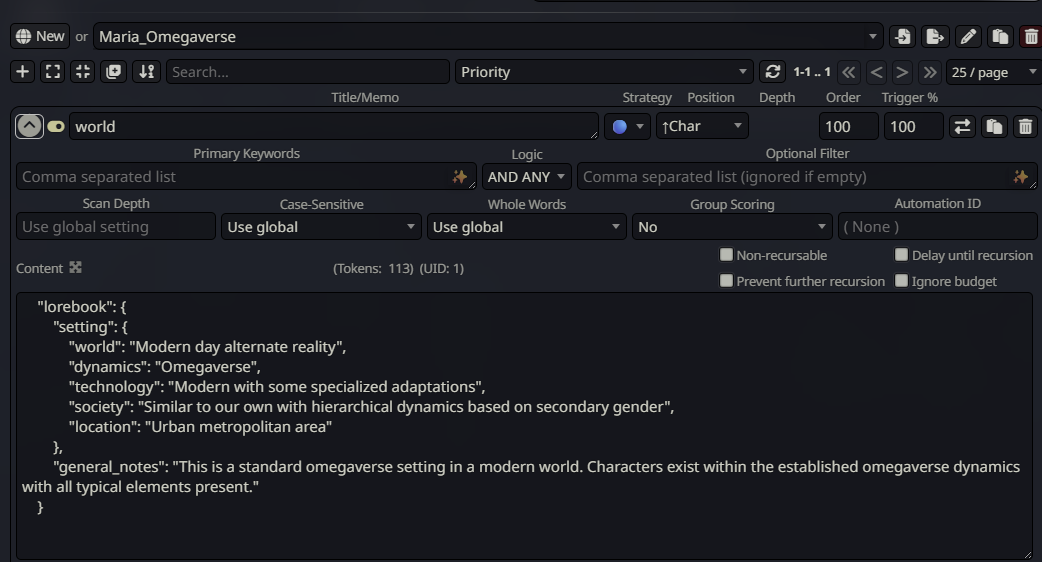
Task: Add a new entry with plus icon
Action: 23,72
